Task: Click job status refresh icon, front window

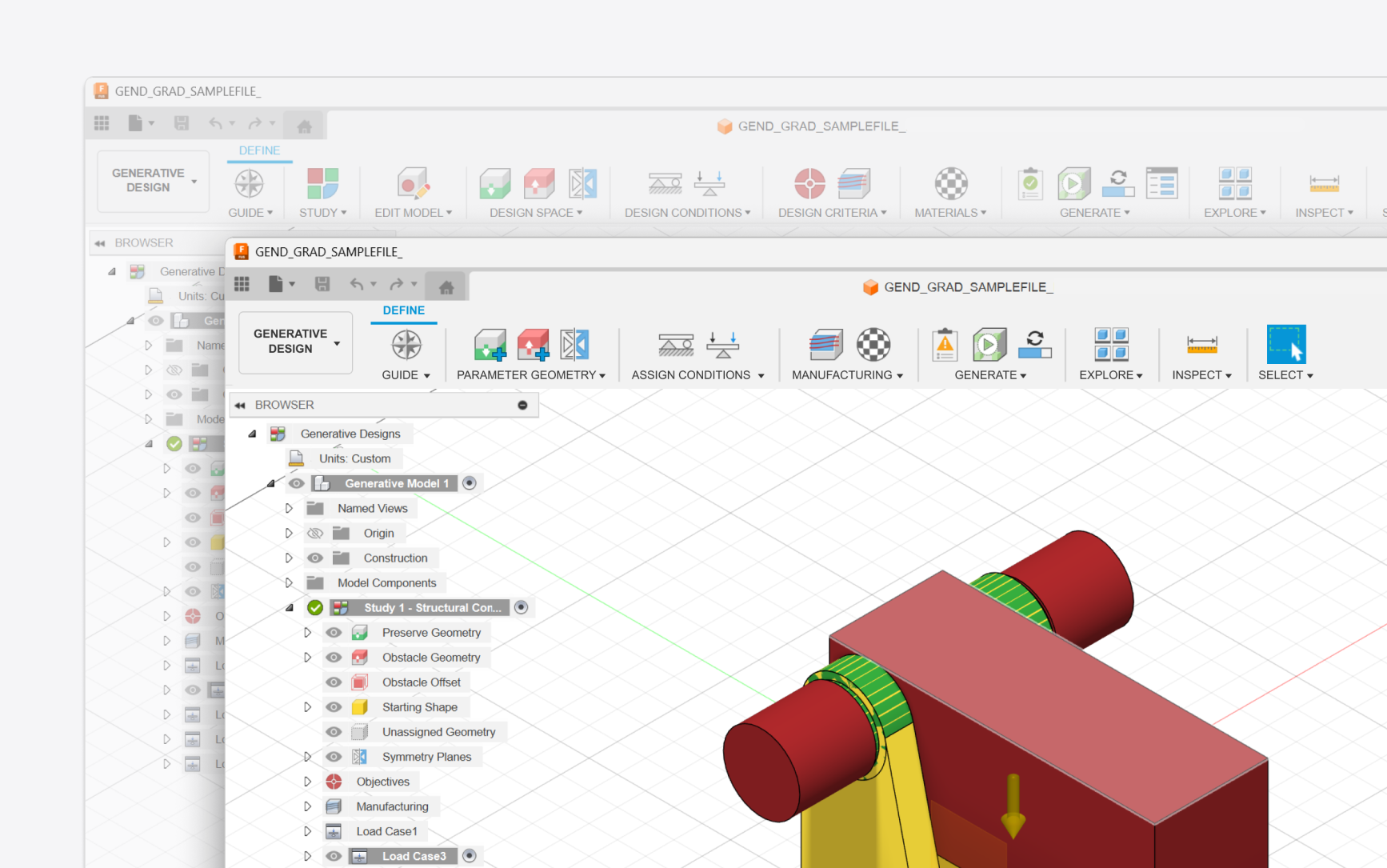Action: [1034, 345]
